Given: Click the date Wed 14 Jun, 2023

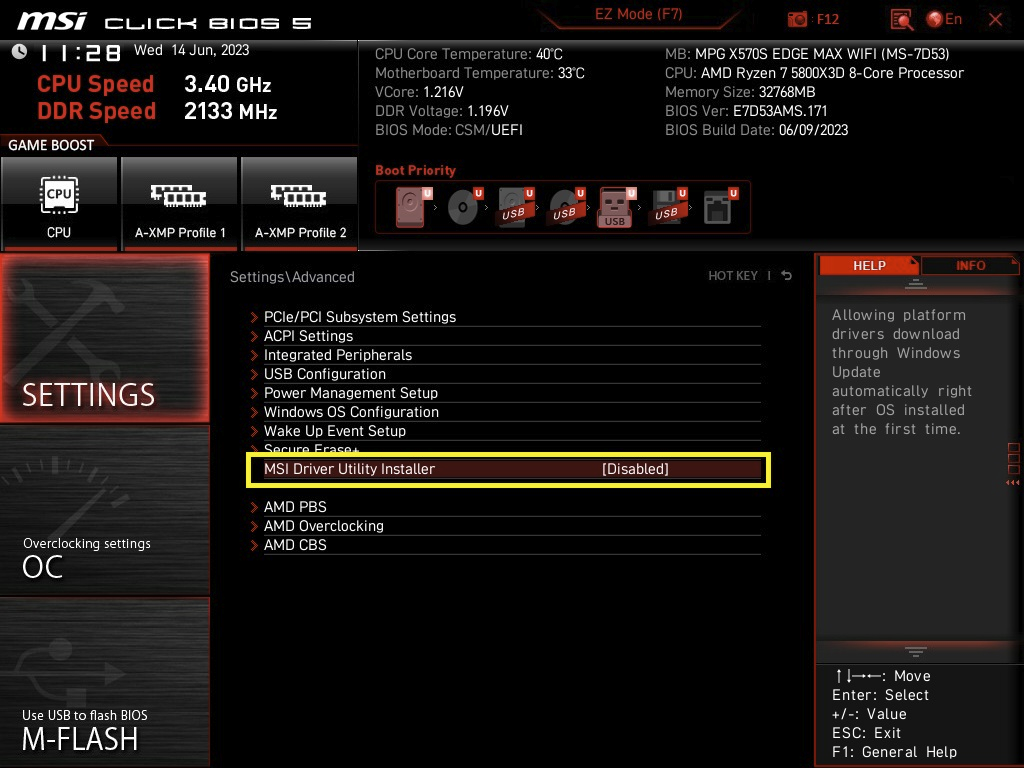Looking at the screenshot, I should [191, 50].
